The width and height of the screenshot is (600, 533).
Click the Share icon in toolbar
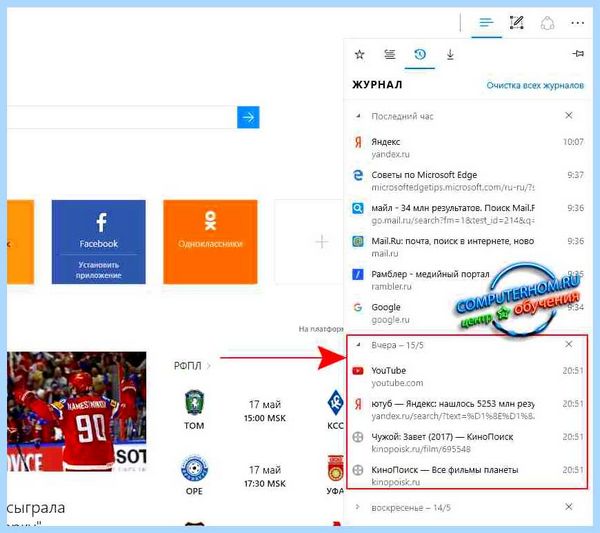pos(547,23)
